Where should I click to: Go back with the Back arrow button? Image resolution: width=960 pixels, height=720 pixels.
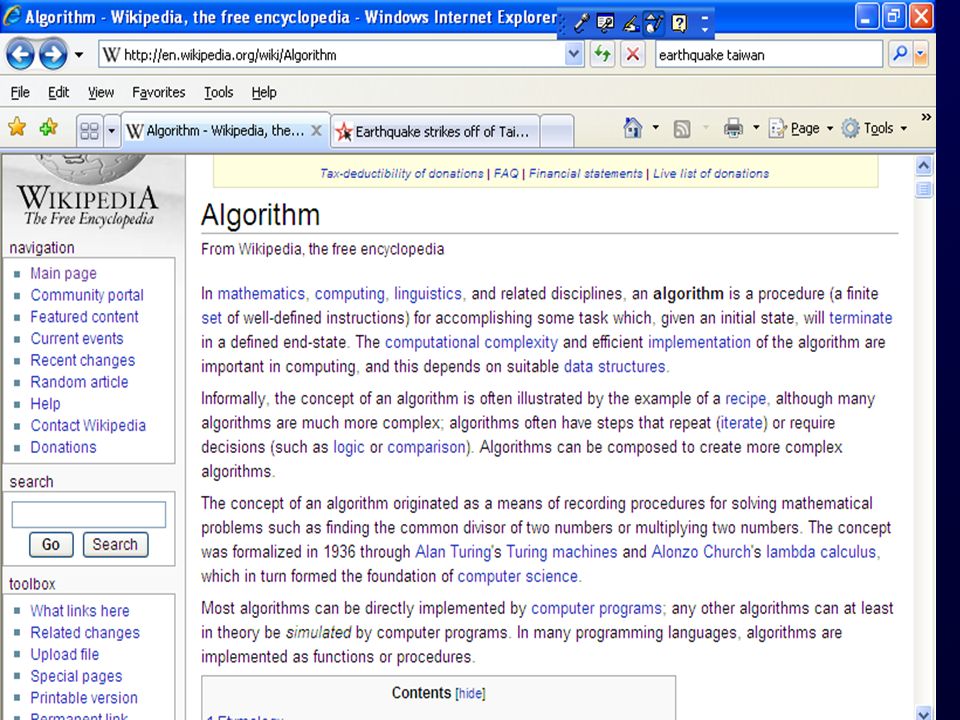pos(20,55)
